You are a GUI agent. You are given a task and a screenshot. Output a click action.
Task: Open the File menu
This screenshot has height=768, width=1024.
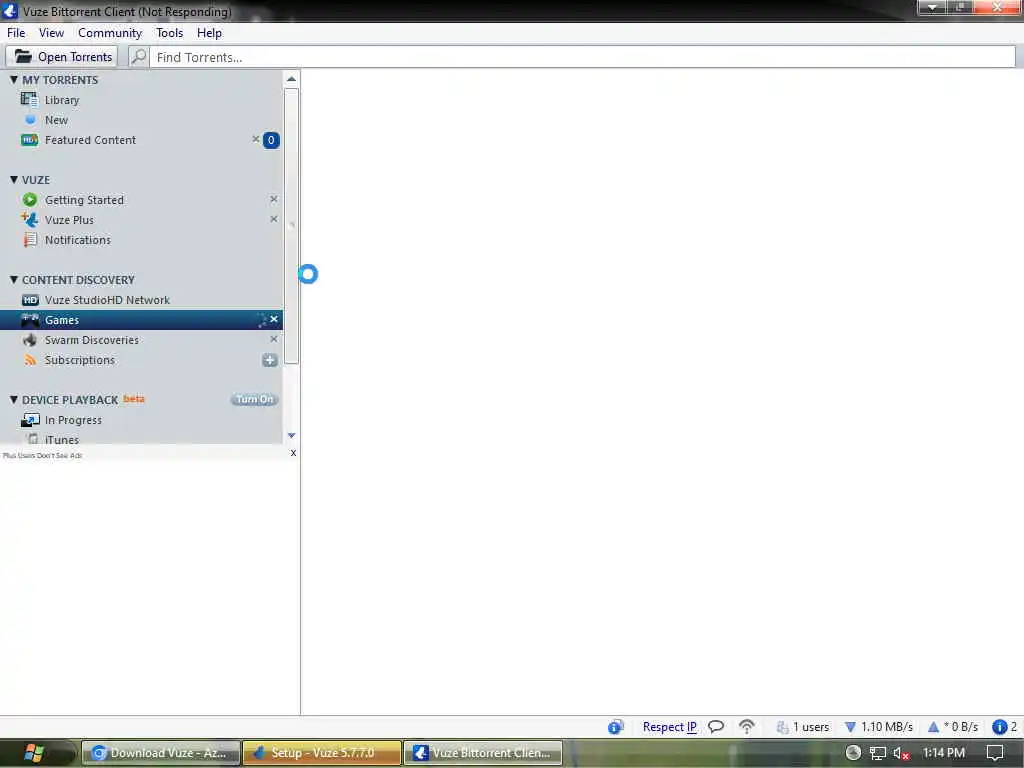tap(16, 33)
